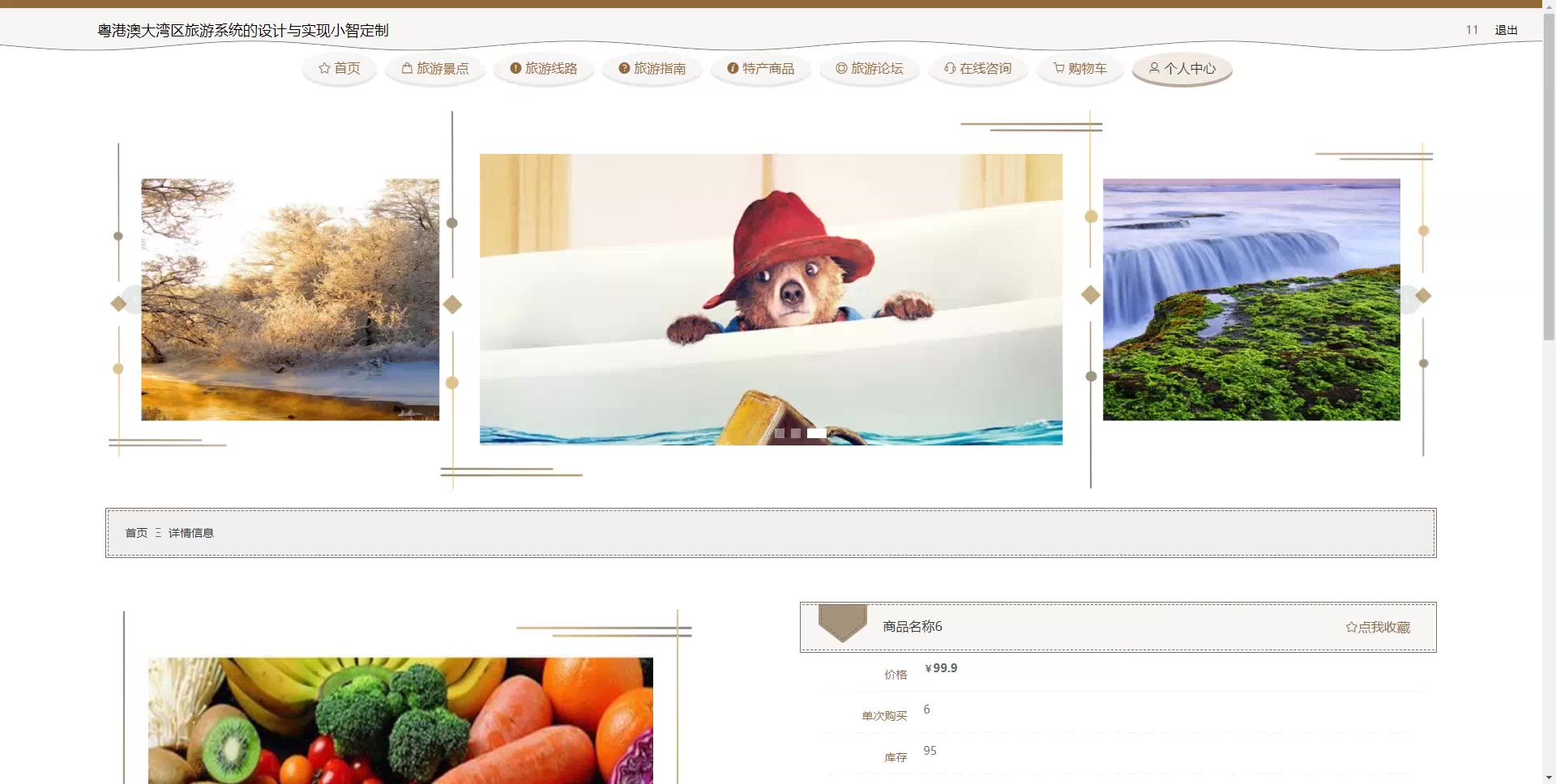
Task: Click the waterfall moss carousel image
Action: (x=1251, y=300)
